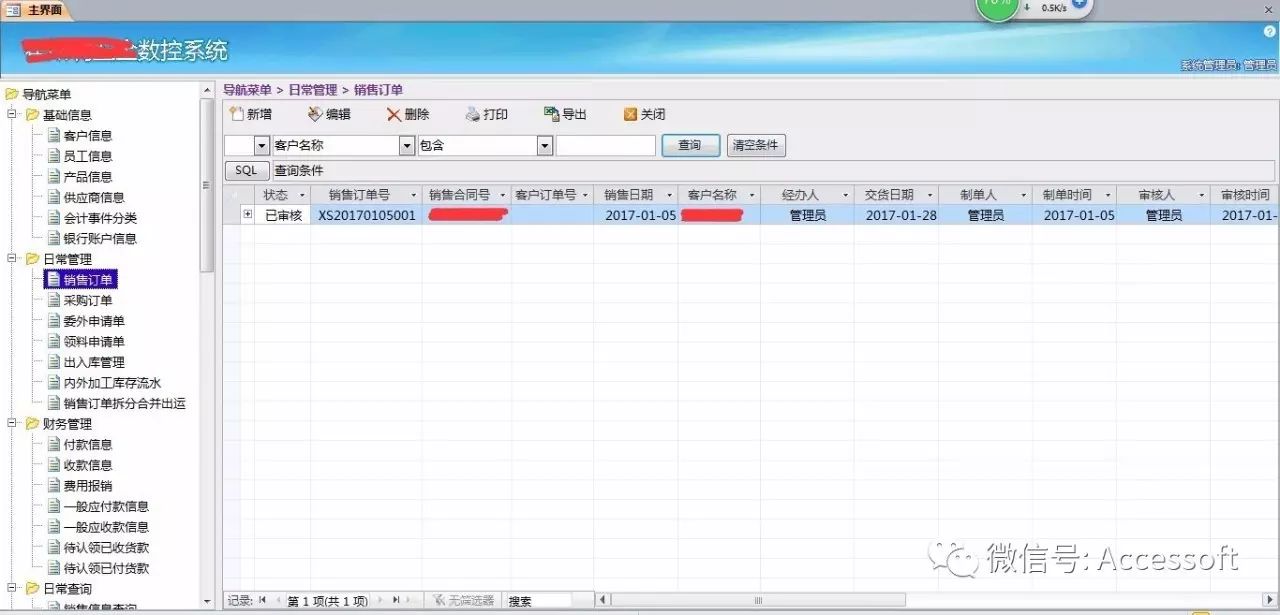Open 待认领已收货款 in the tree

tap(106, 548)
